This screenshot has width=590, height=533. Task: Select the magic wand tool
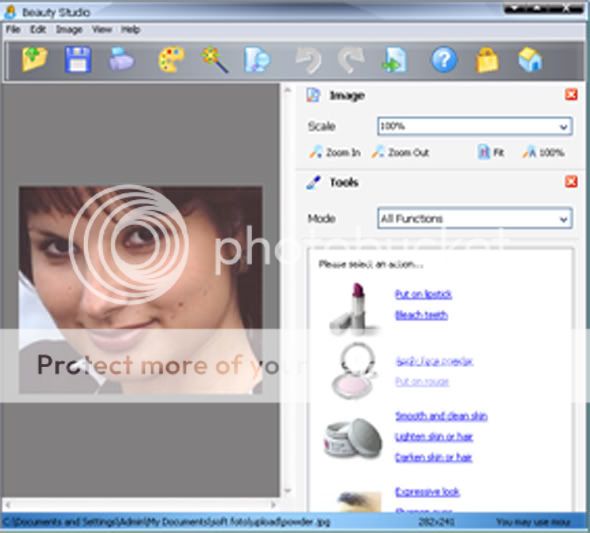(214, 59)
